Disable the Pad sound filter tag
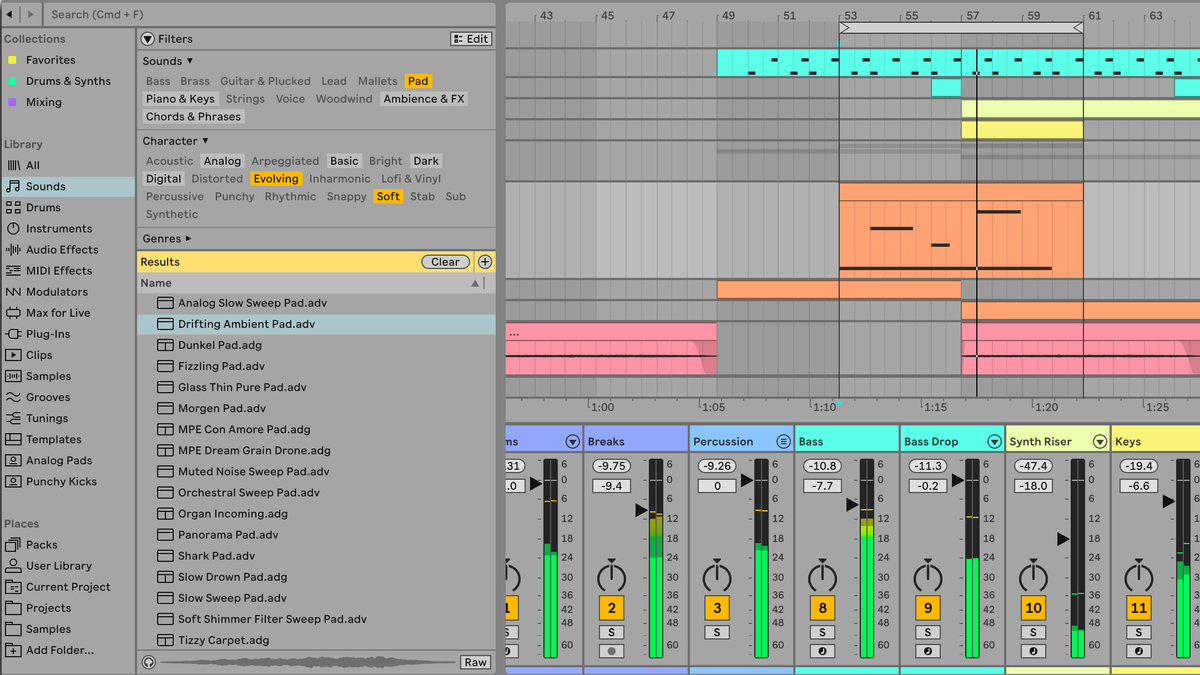 tap(418, 81)
